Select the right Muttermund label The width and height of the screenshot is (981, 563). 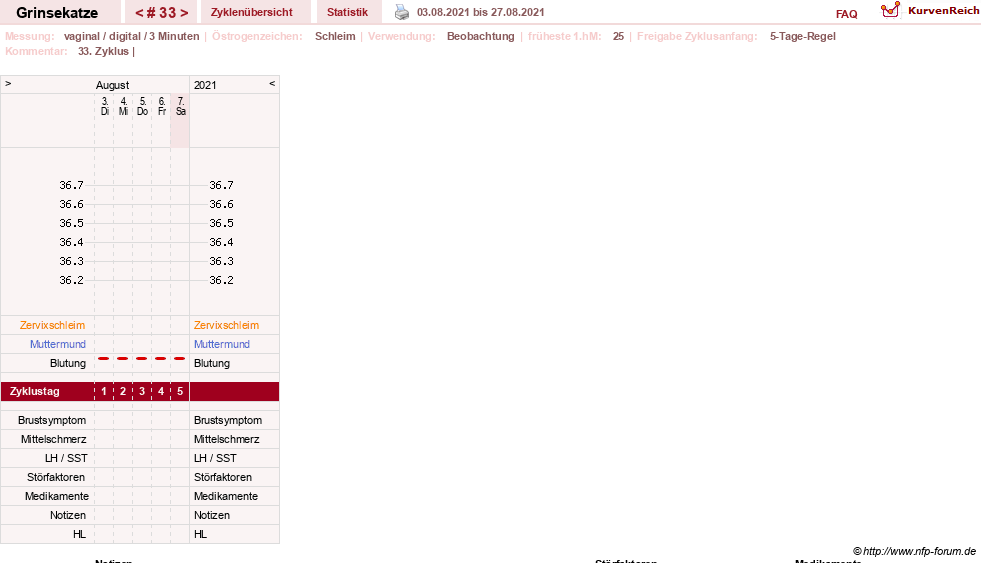point(221,344)
